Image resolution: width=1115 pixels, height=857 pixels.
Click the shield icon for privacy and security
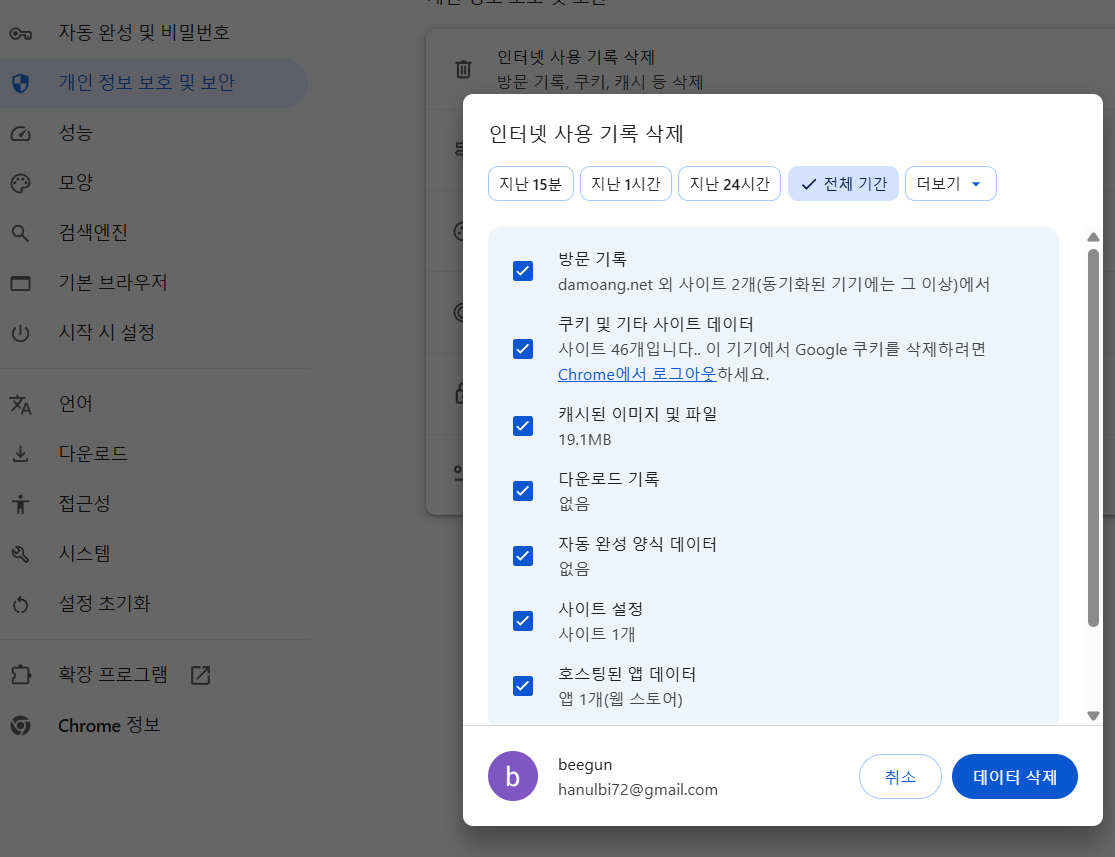point(21,83)
